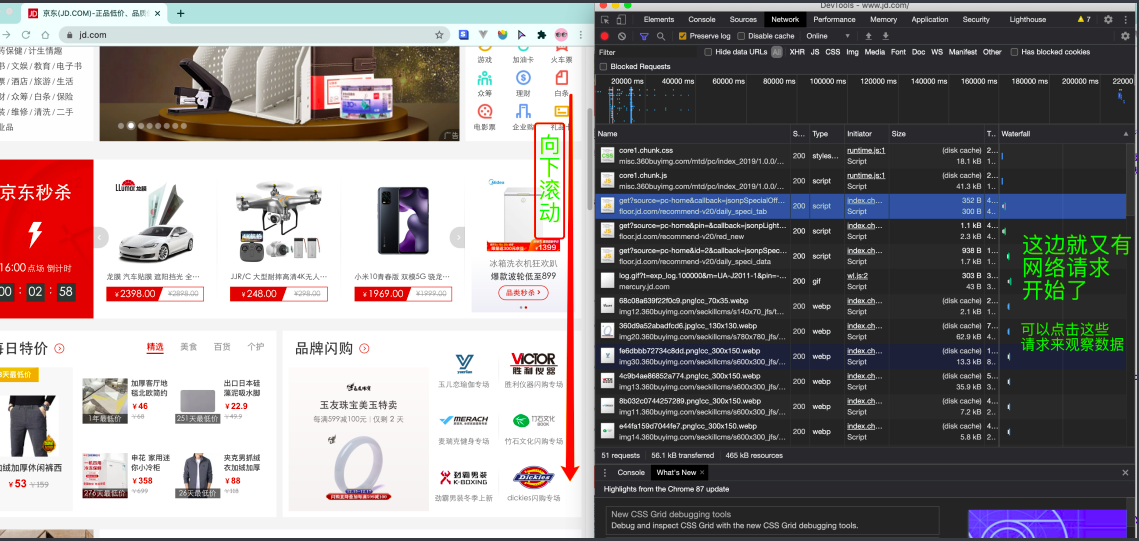Click the warnings count badge 7

[x=1084, y=20]
